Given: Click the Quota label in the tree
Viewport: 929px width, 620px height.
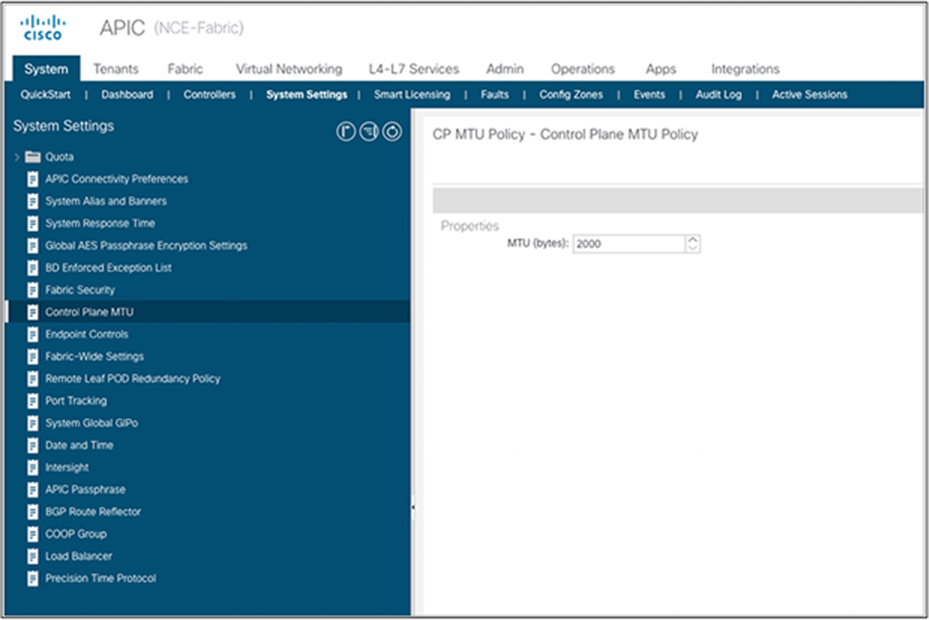Looking at the screenshot, I should click(x=59, y=157).
